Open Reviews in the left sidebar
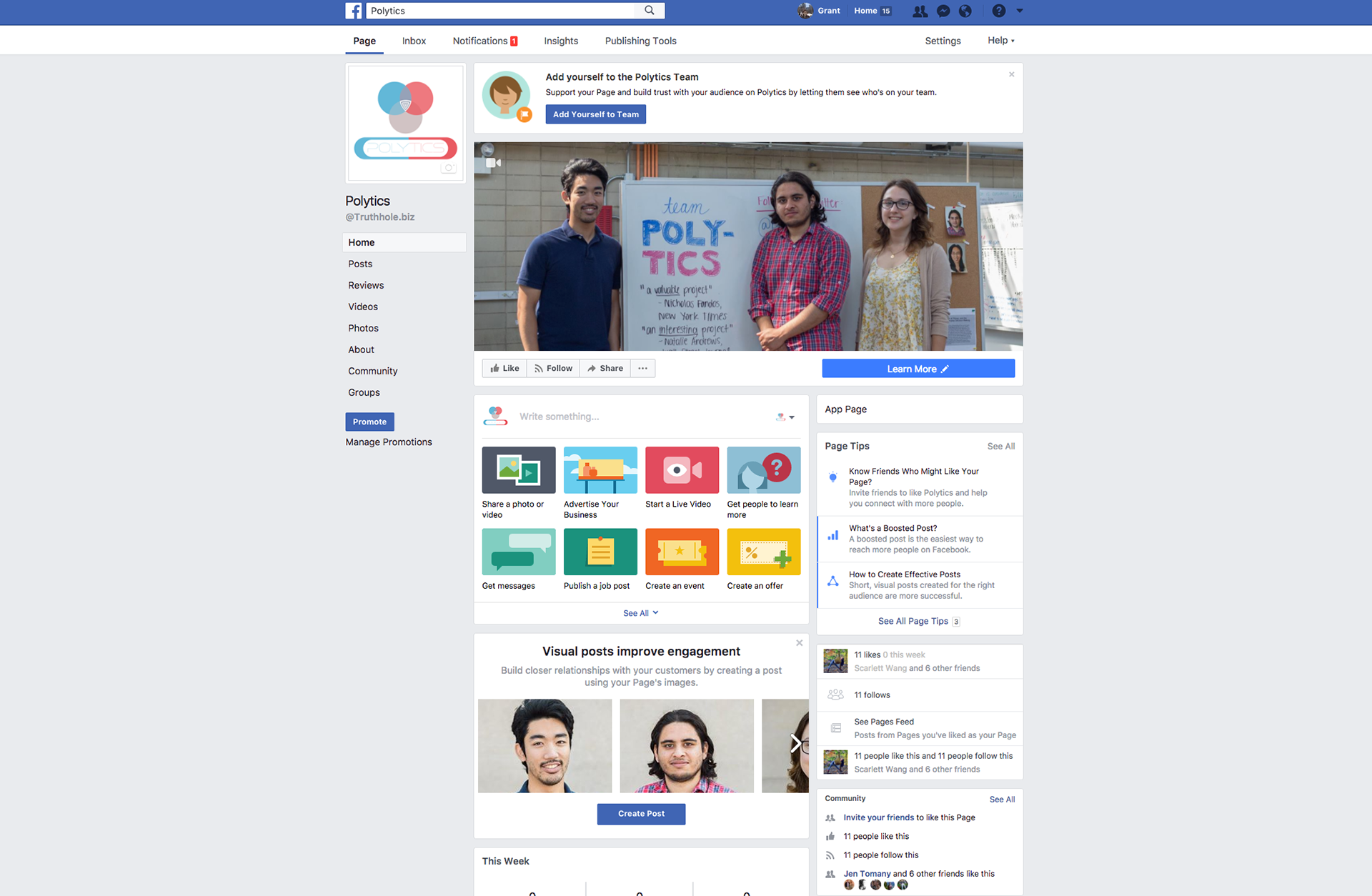The width and height of the screenshot is (1372, 896). click(x=366, y=285)
